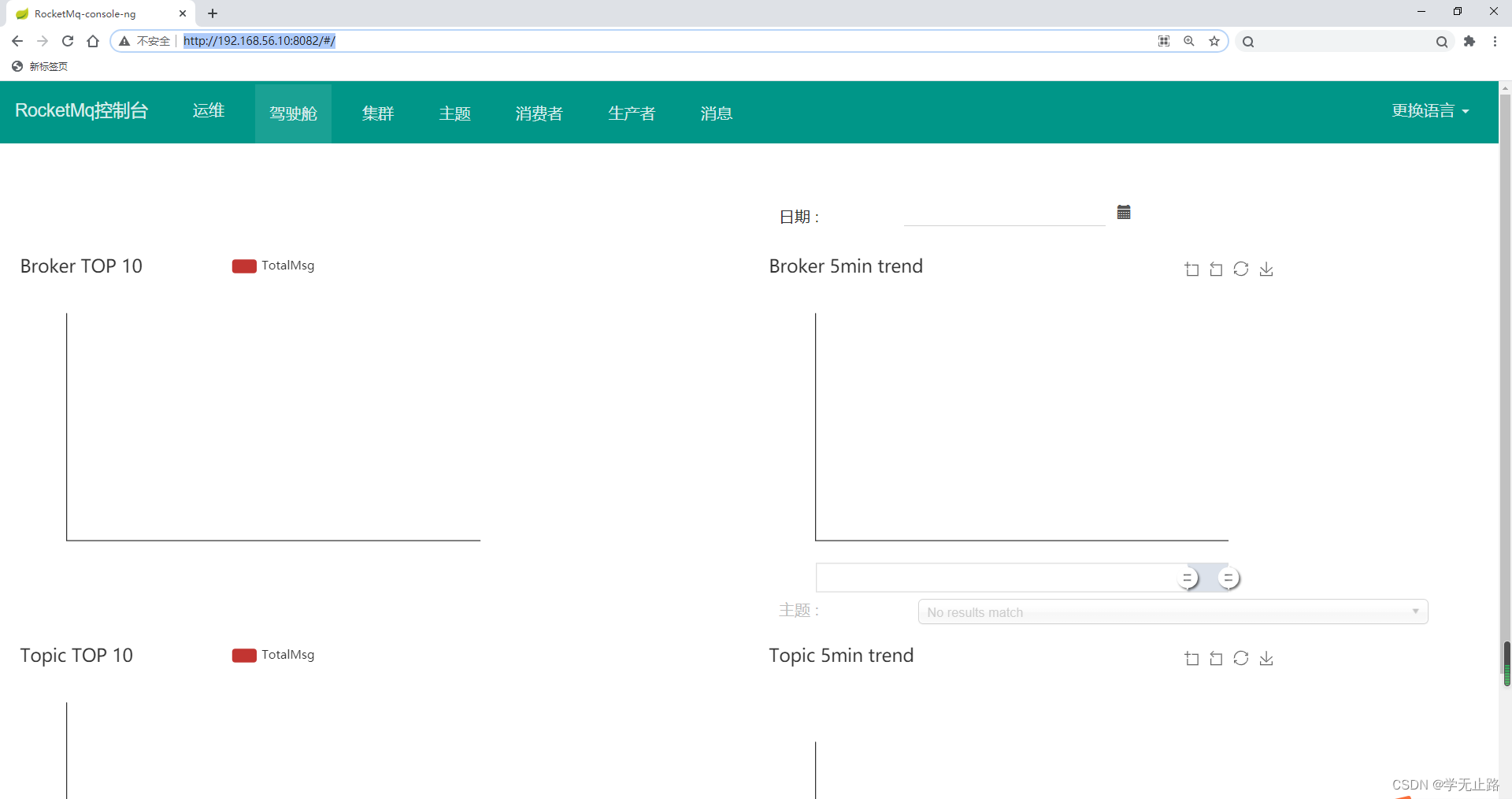The image size is (1512, 799).
Task: Click the address bar URL
Action: point(259,41)
